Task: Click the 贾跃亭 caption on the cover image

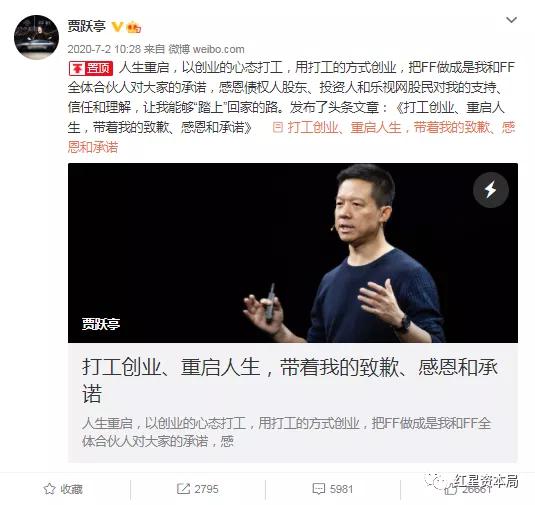Action: tap(101, 324)
